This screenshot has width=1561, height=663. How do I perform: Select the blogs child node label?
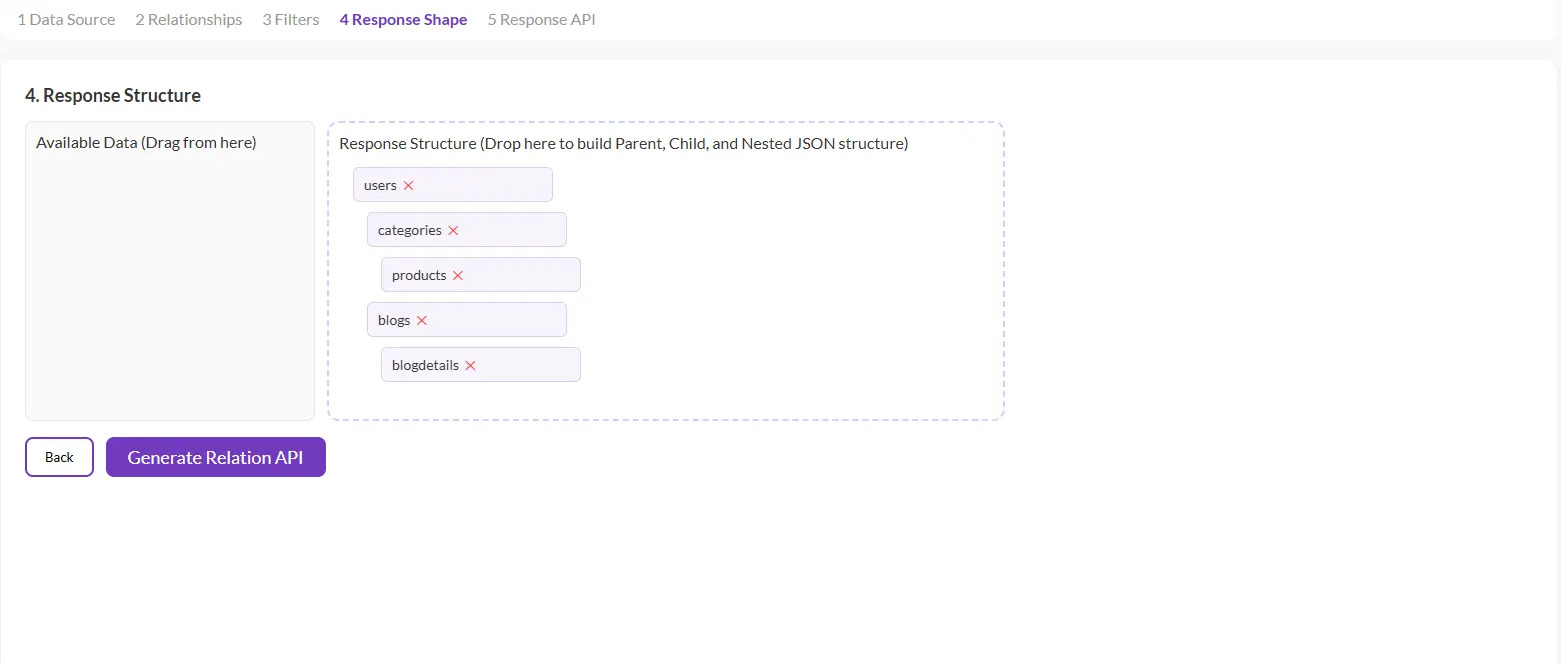(x=394, y=321)
